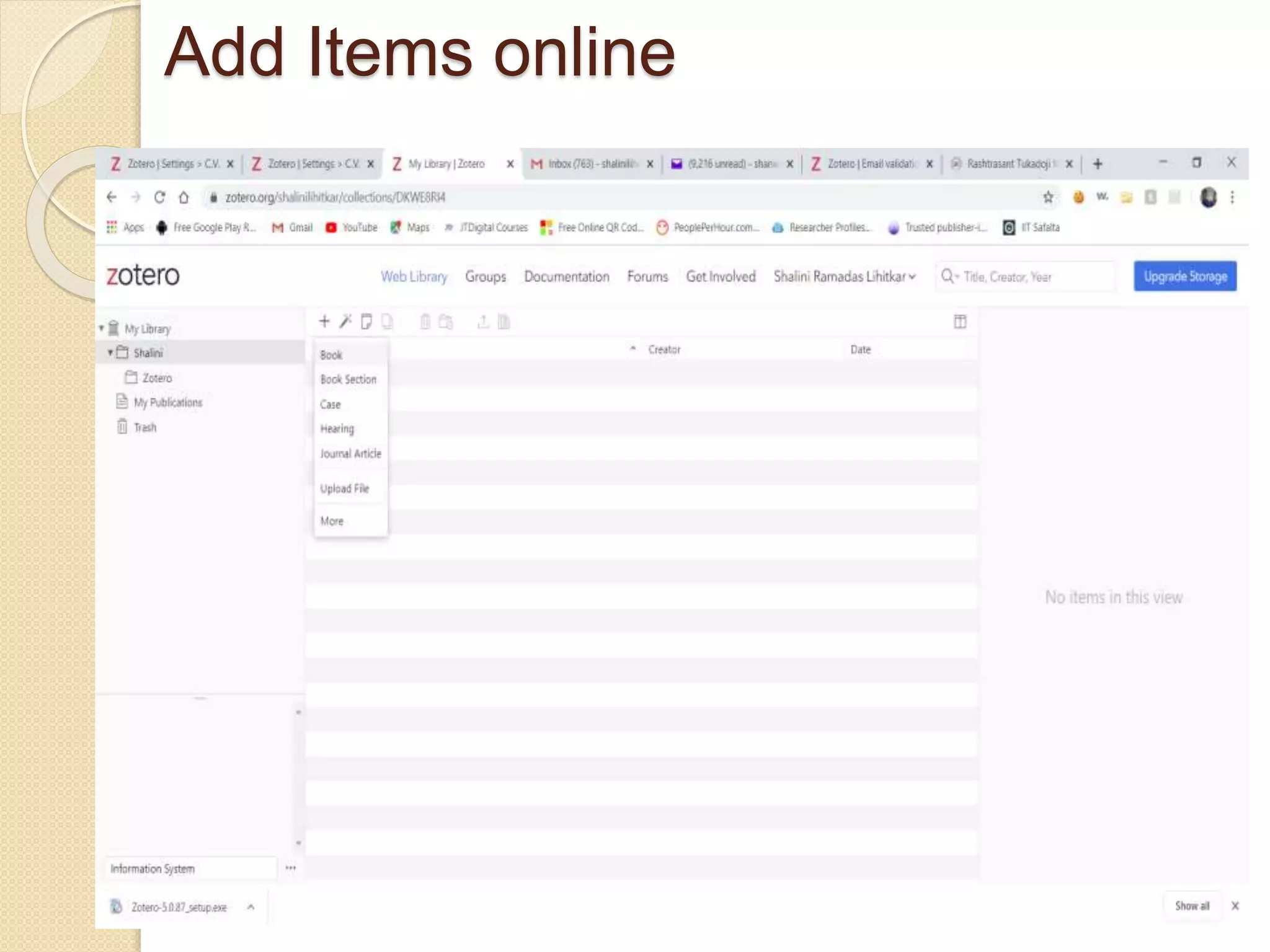Open the Trash in sidebar
The height and width of the screenshot is (952, 1270).
click(x=144, y=427)
